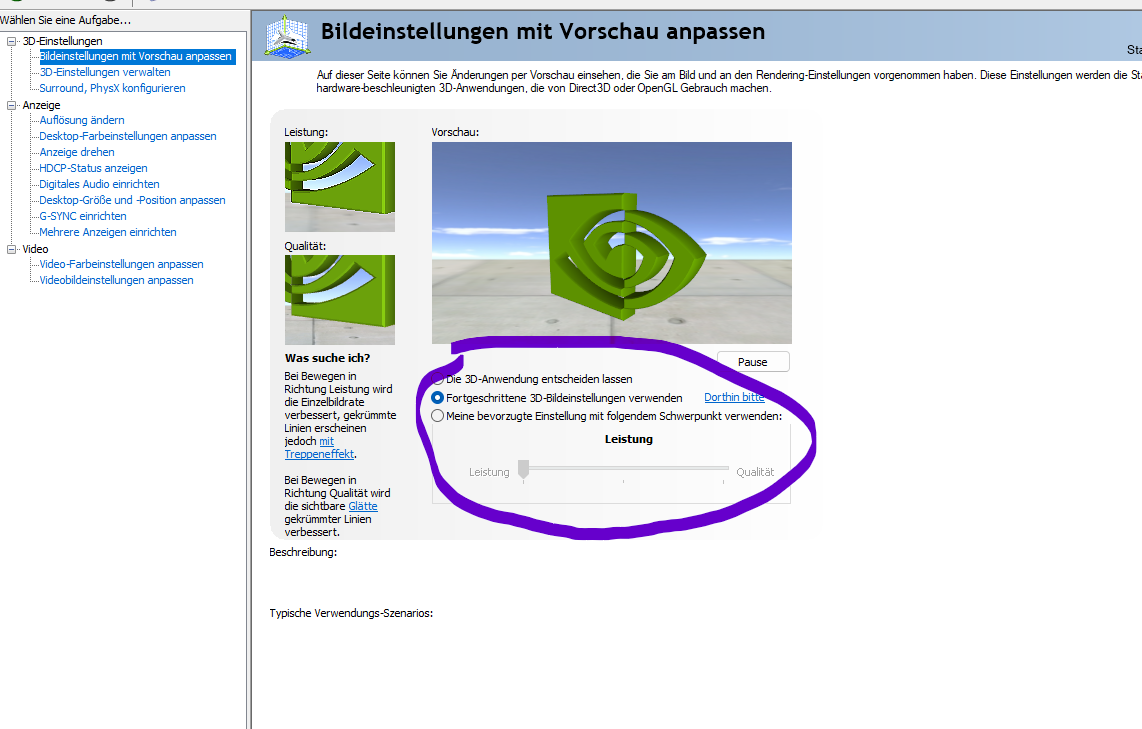
Task: Click the Leistung preview thumbnail
Action: pyautogui.click(x=339, y=187)
